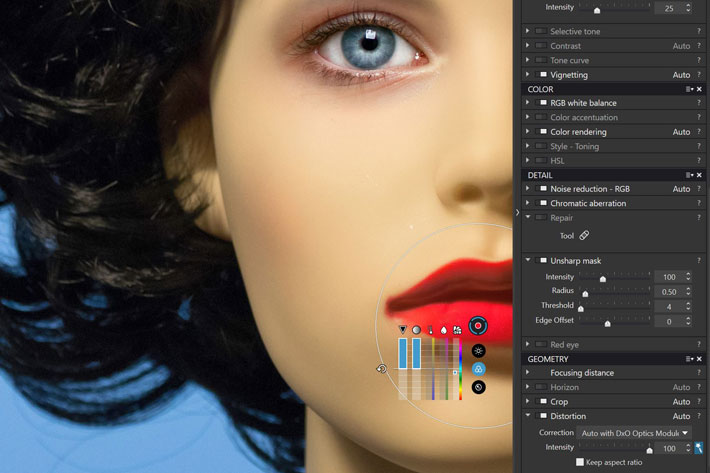Open the Detail group in the equalizer
This screenshot has width=710, height=473.
coord(479,387)
